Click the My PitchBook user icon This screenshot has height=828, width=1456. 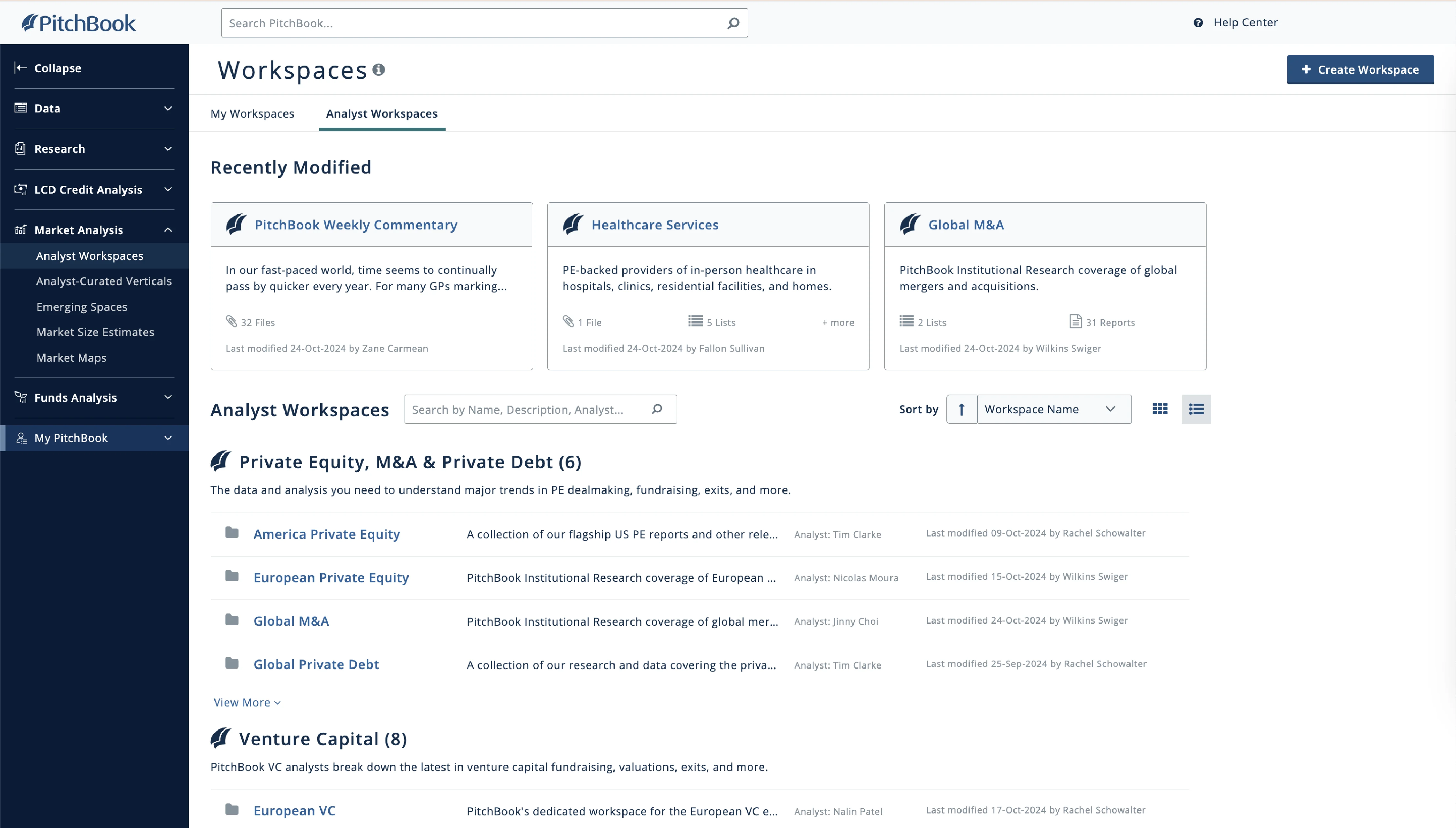[x=22, y=438]
